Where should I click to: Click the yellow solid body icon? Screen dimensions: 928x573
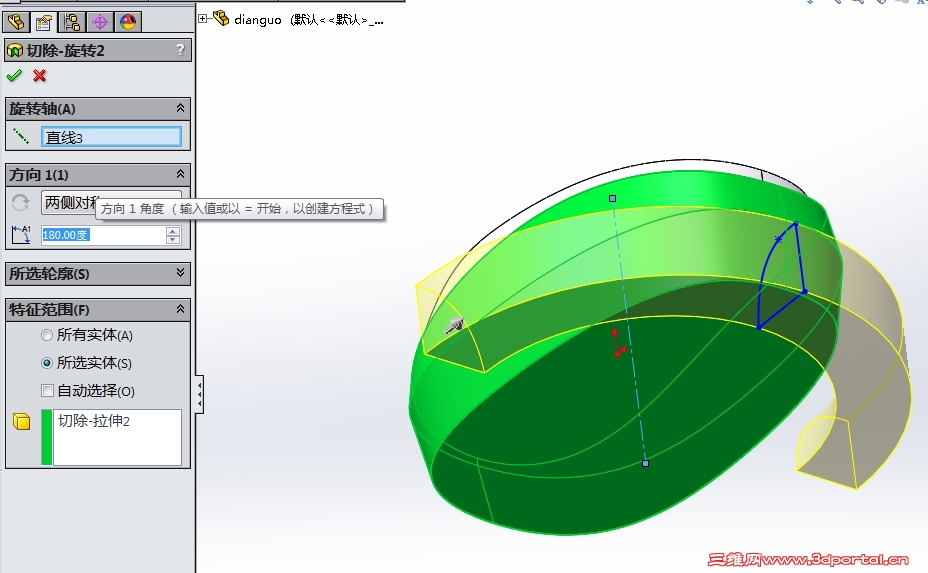click(x=21, y=421)
